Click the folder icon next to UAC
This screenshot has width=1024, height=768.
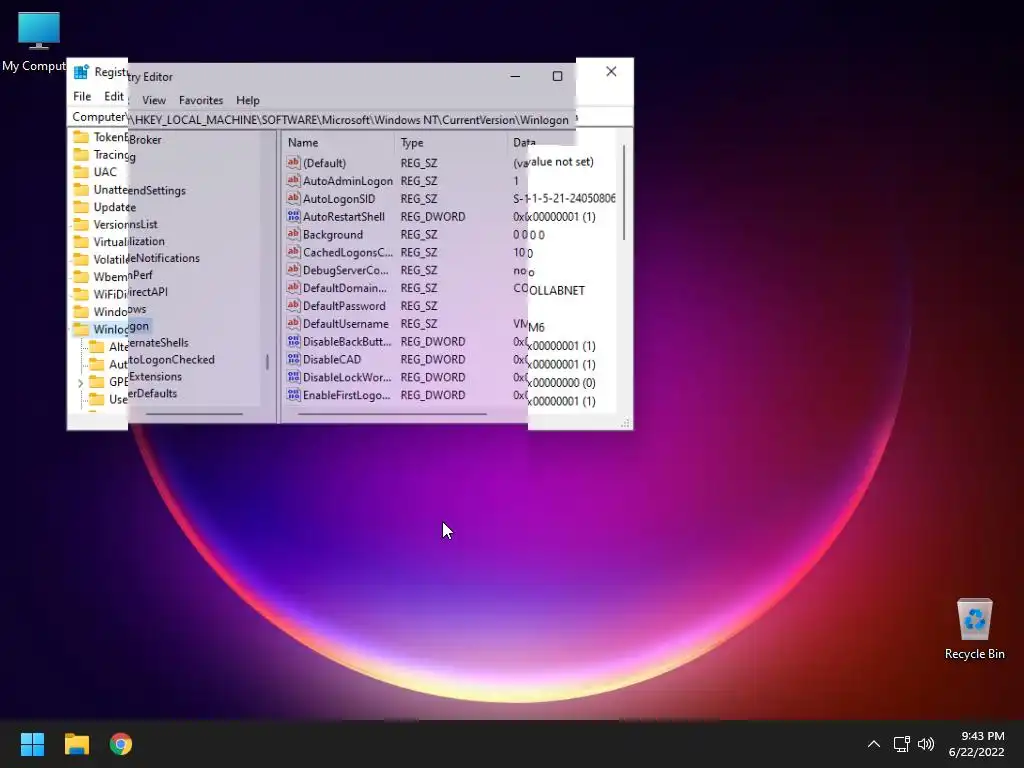(81, 172)
